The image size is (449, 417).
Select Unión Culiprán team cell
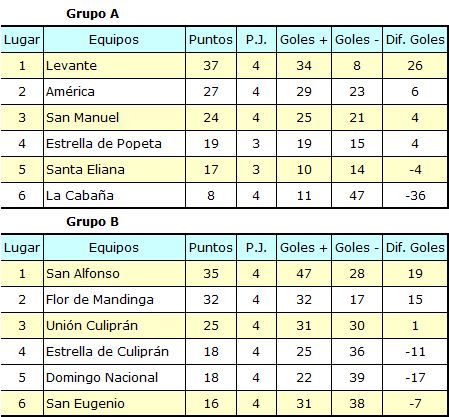point(114,326)
